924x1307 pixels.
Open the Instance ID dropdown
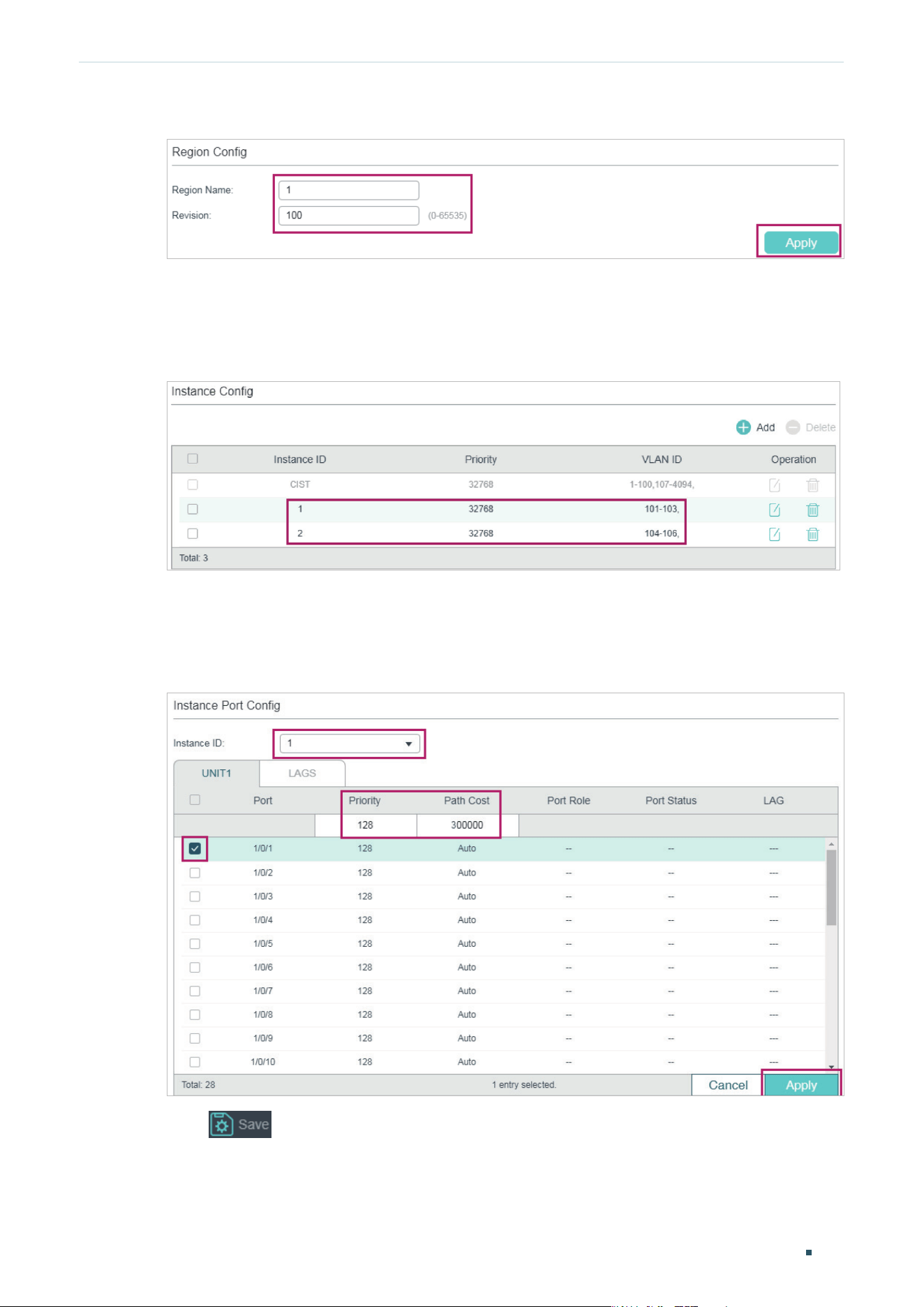[350, 744]
